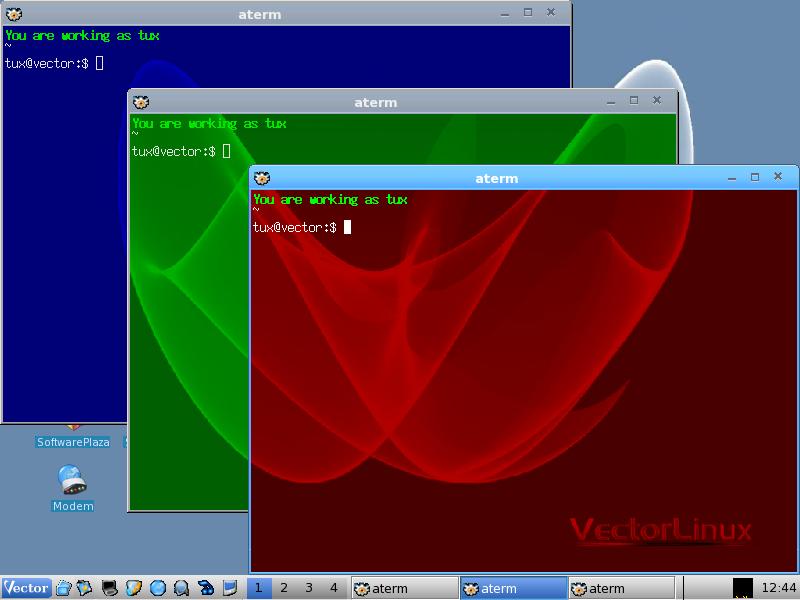Viewport: 800px width, 600px height.
Task: Select workspace 4 in the pager
Action: [334, 588]
